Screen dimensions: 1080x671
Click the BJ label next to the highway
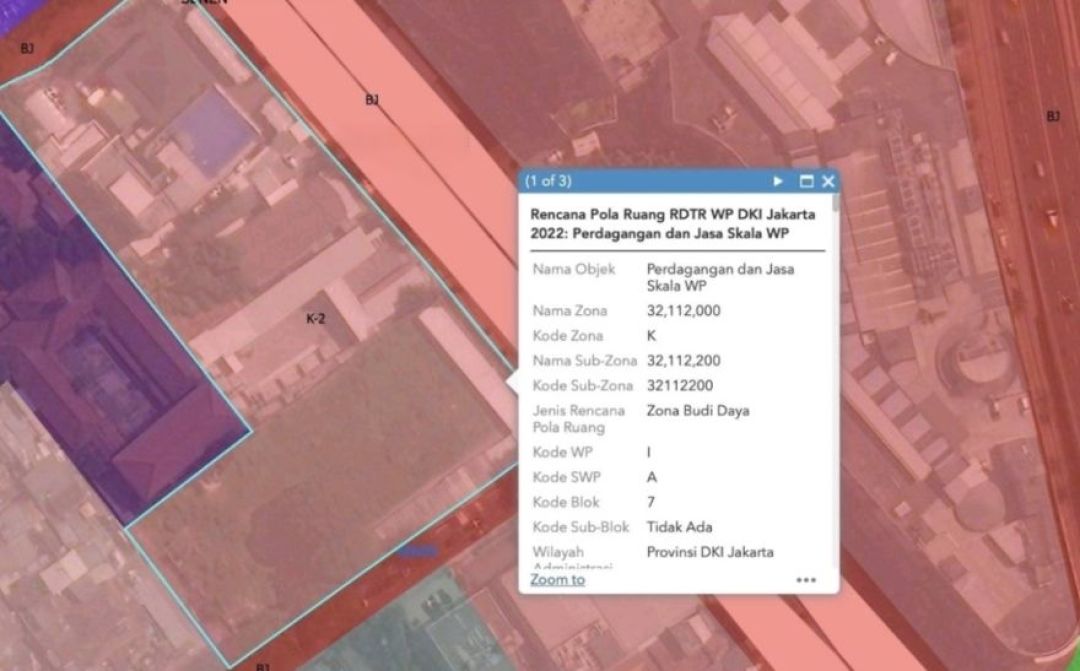click(x=1053, y=117)
